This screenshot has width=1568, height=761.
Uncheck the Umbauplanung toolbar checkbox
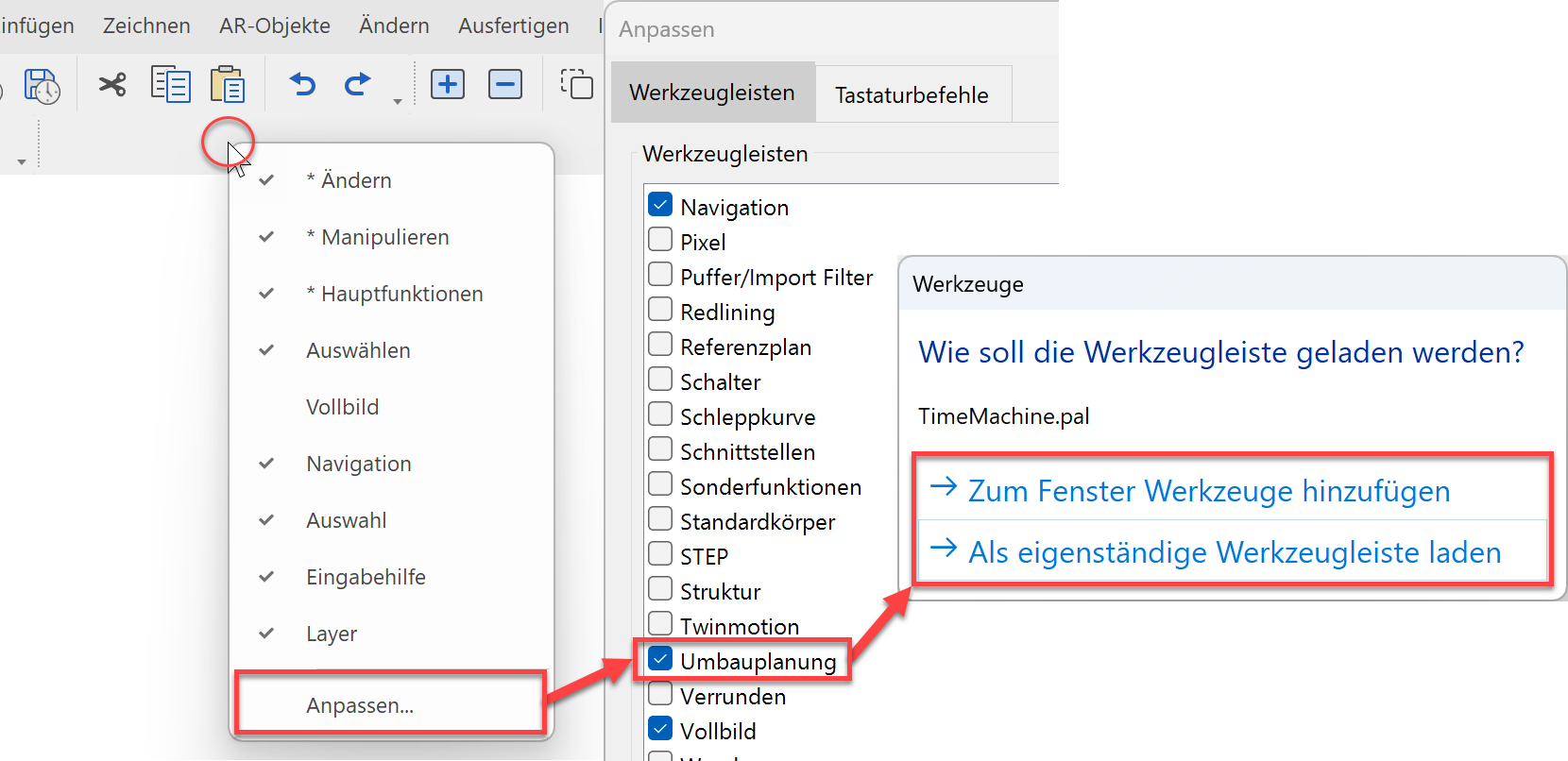click(661, 660)
